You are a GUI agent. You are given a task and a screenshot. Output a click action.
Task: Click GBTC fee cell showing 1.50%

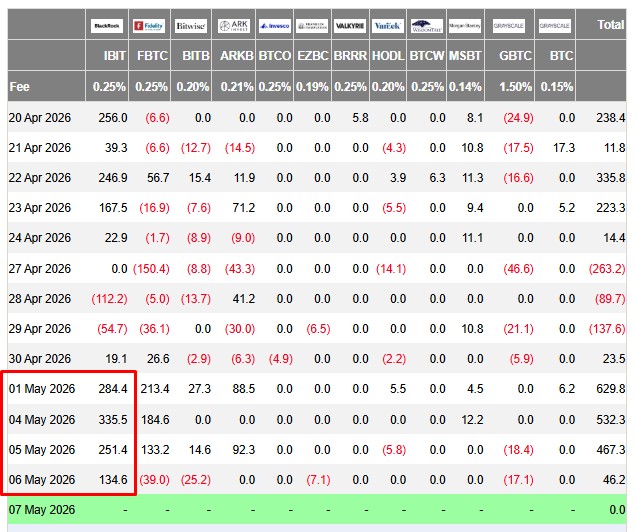[516, 87]
